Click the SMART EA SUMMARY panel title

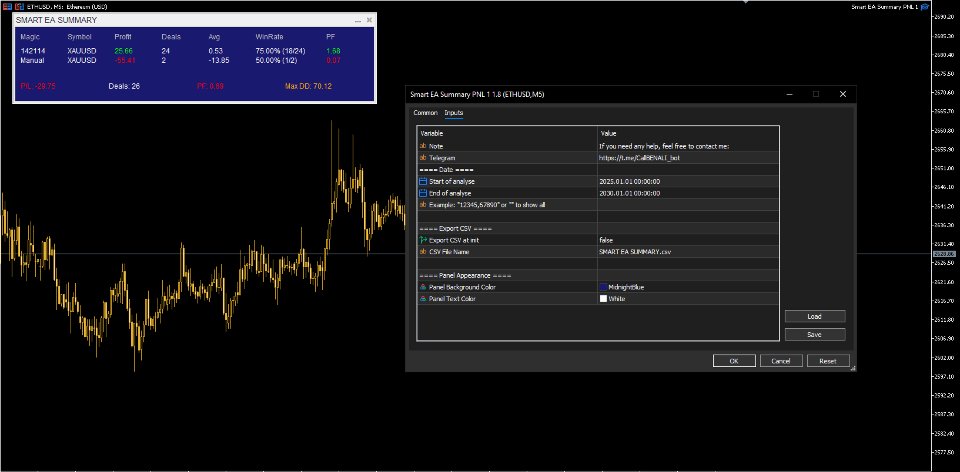(56, 20)
